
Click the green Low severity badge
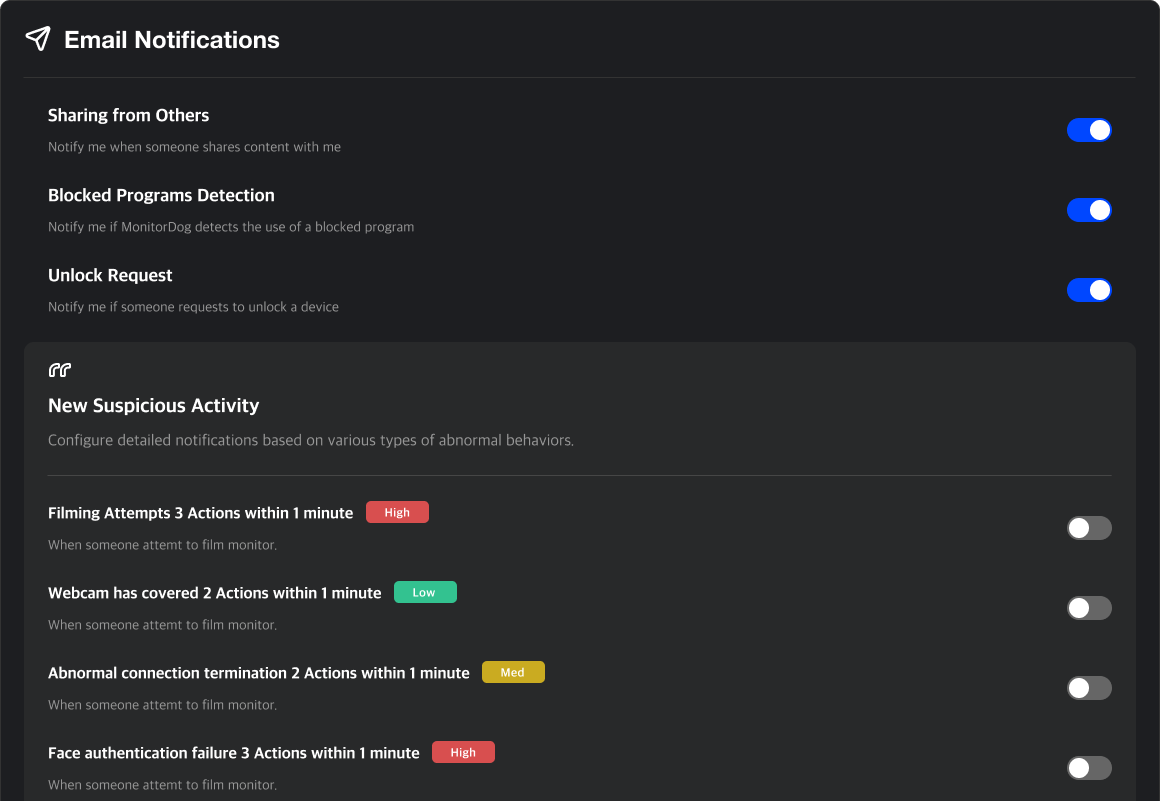click(425, 592)
